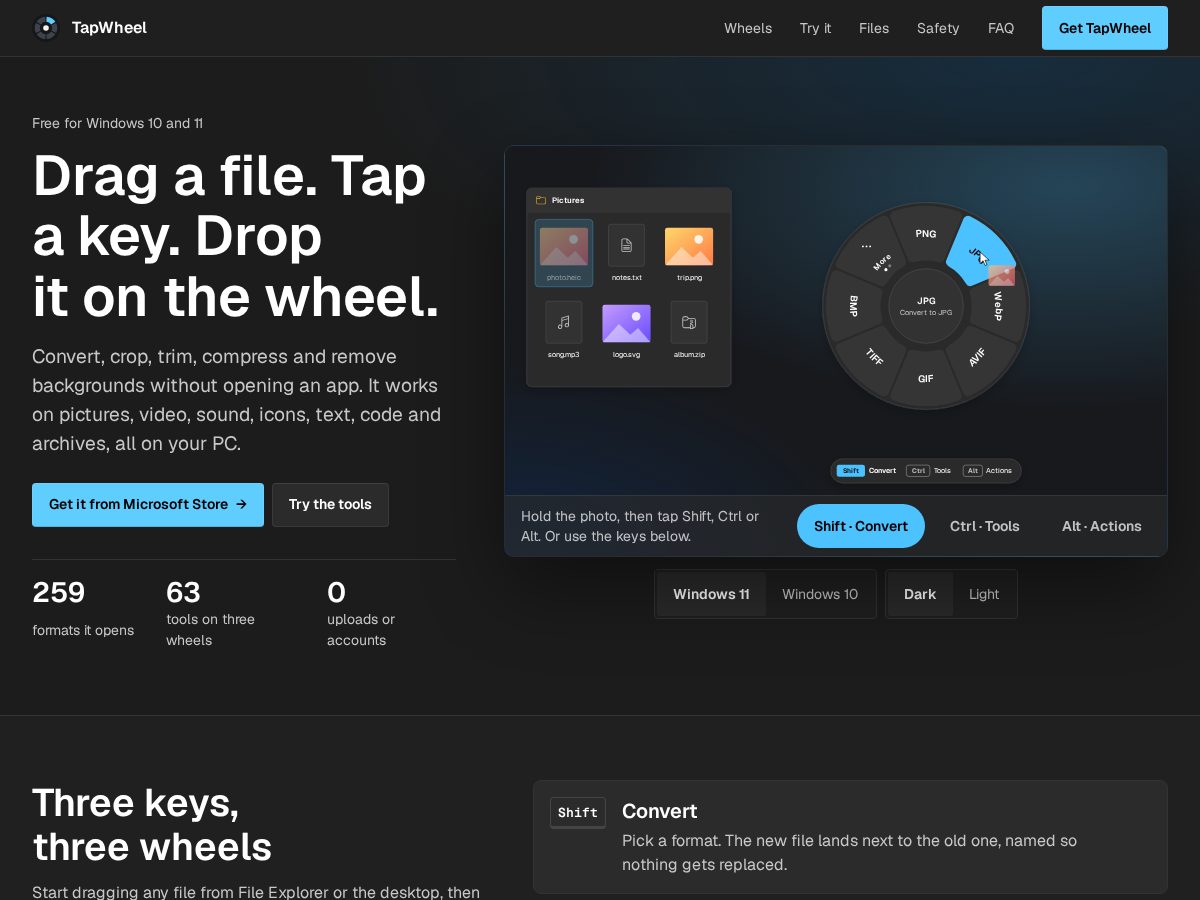Select the Alt · Actions wheel tab
This screenshot has width=1200, height=900.
[x=1102, y=526]
